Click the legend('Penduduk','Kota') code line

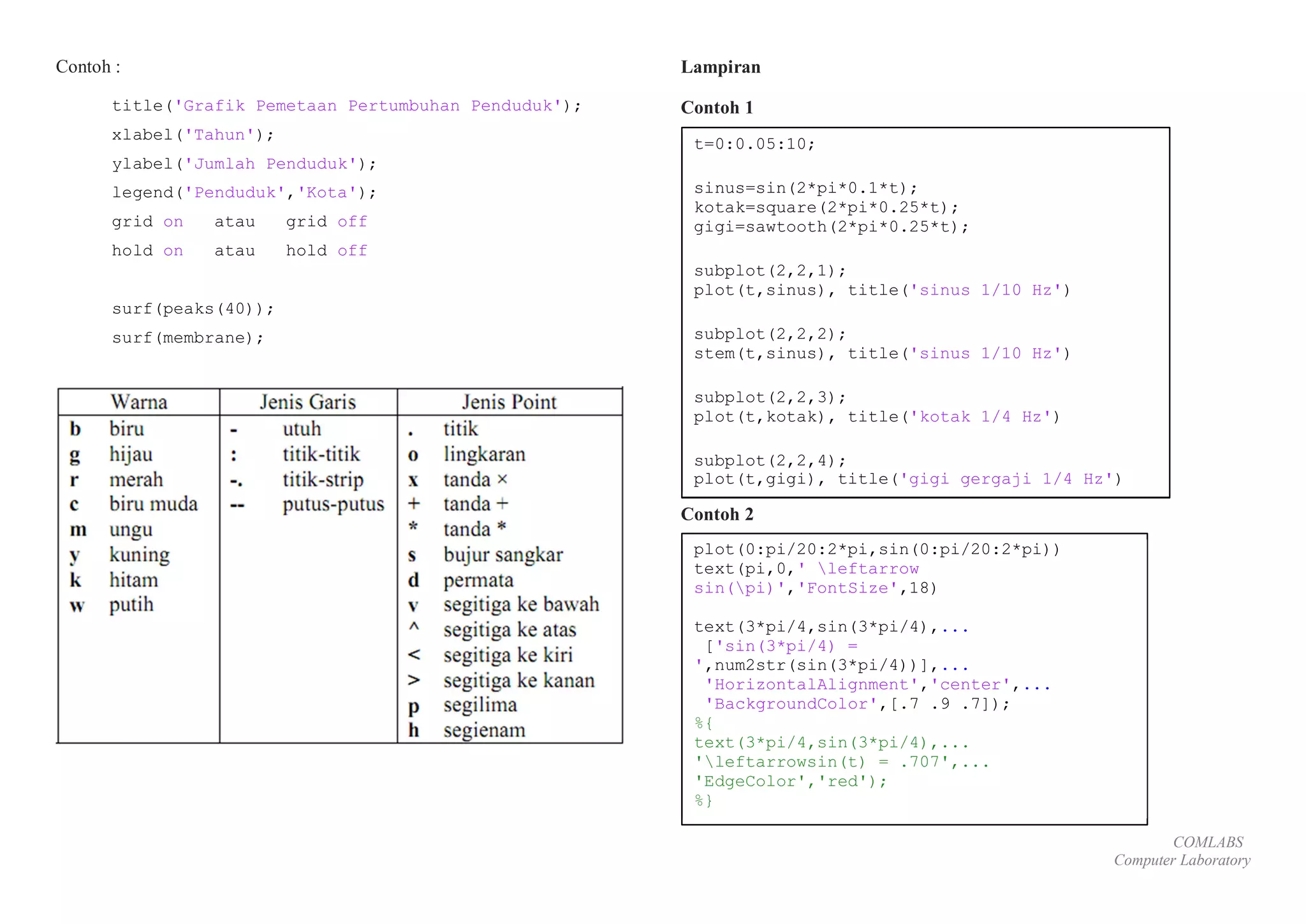[x=244, y=193]
